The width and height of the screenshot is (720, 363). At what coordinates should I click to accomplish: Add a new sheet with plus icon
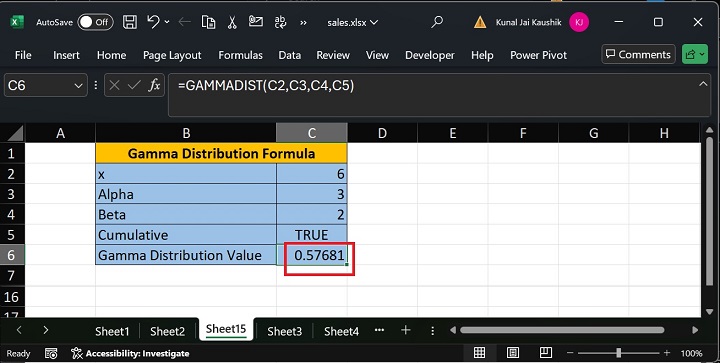click(x=405, y=330)
